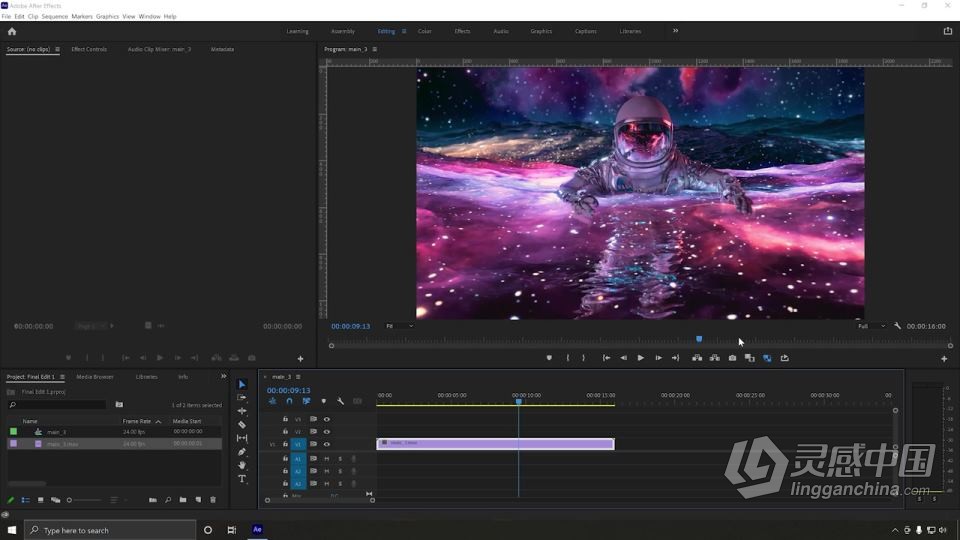Click New Item icon in Project panel
Viewport: 960px width, 540px height.
[x=198, y=500]
